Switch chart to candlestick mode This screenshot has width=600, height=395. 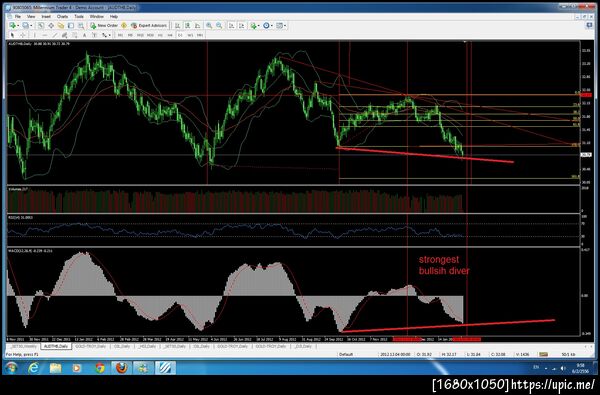click(x=188, y=25)
